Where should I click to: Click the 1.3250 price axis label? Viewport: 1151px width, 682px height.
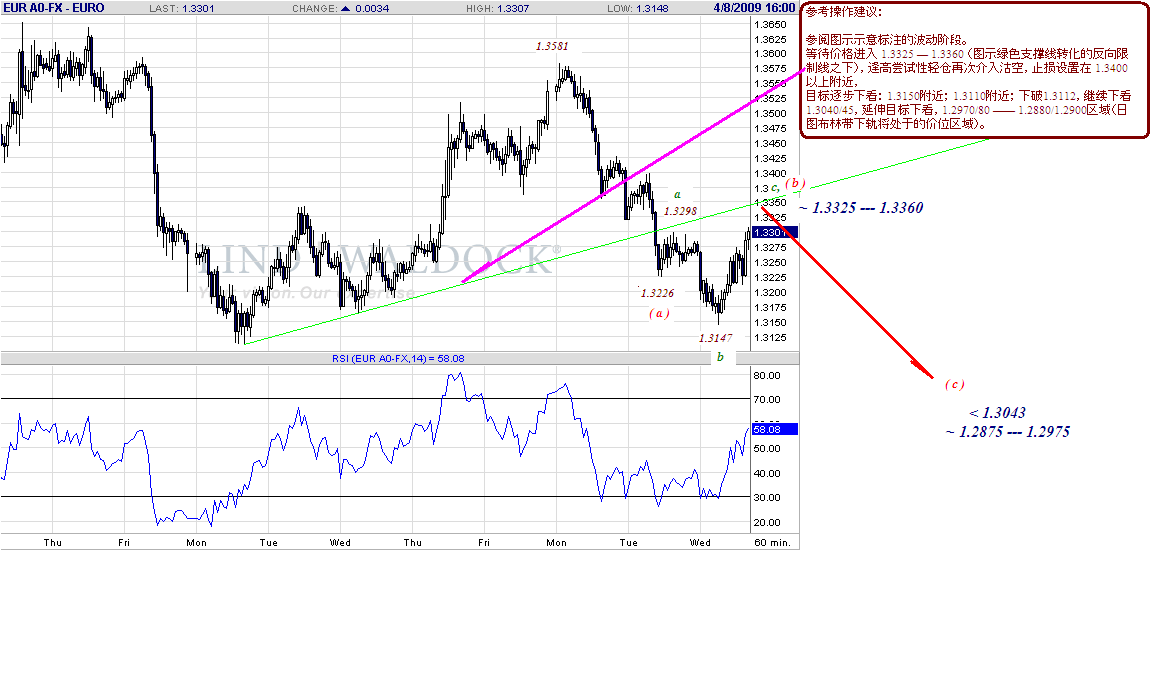[x=770, y=263]
